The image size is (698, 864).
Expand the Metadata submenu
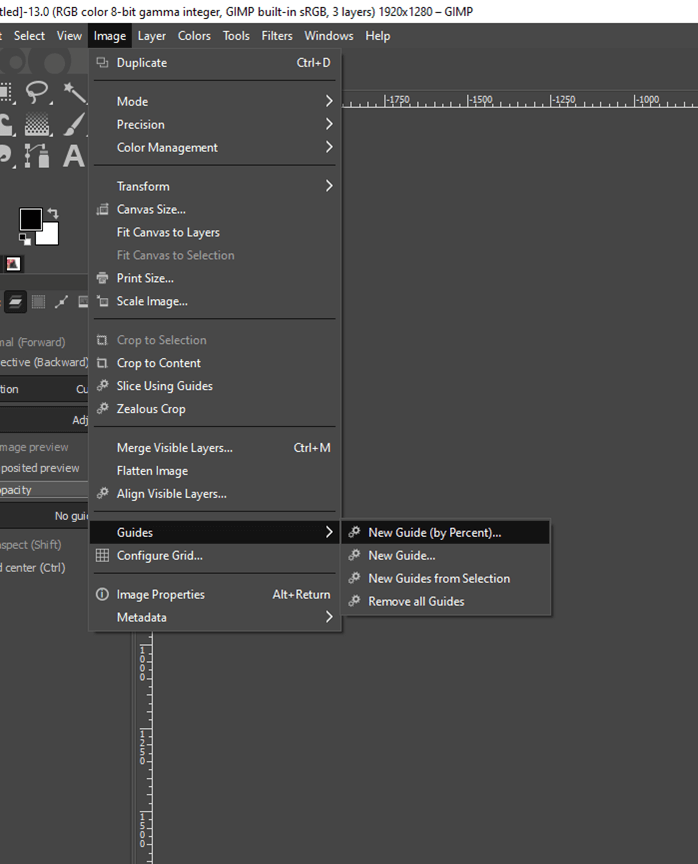(x=215, y=618)
